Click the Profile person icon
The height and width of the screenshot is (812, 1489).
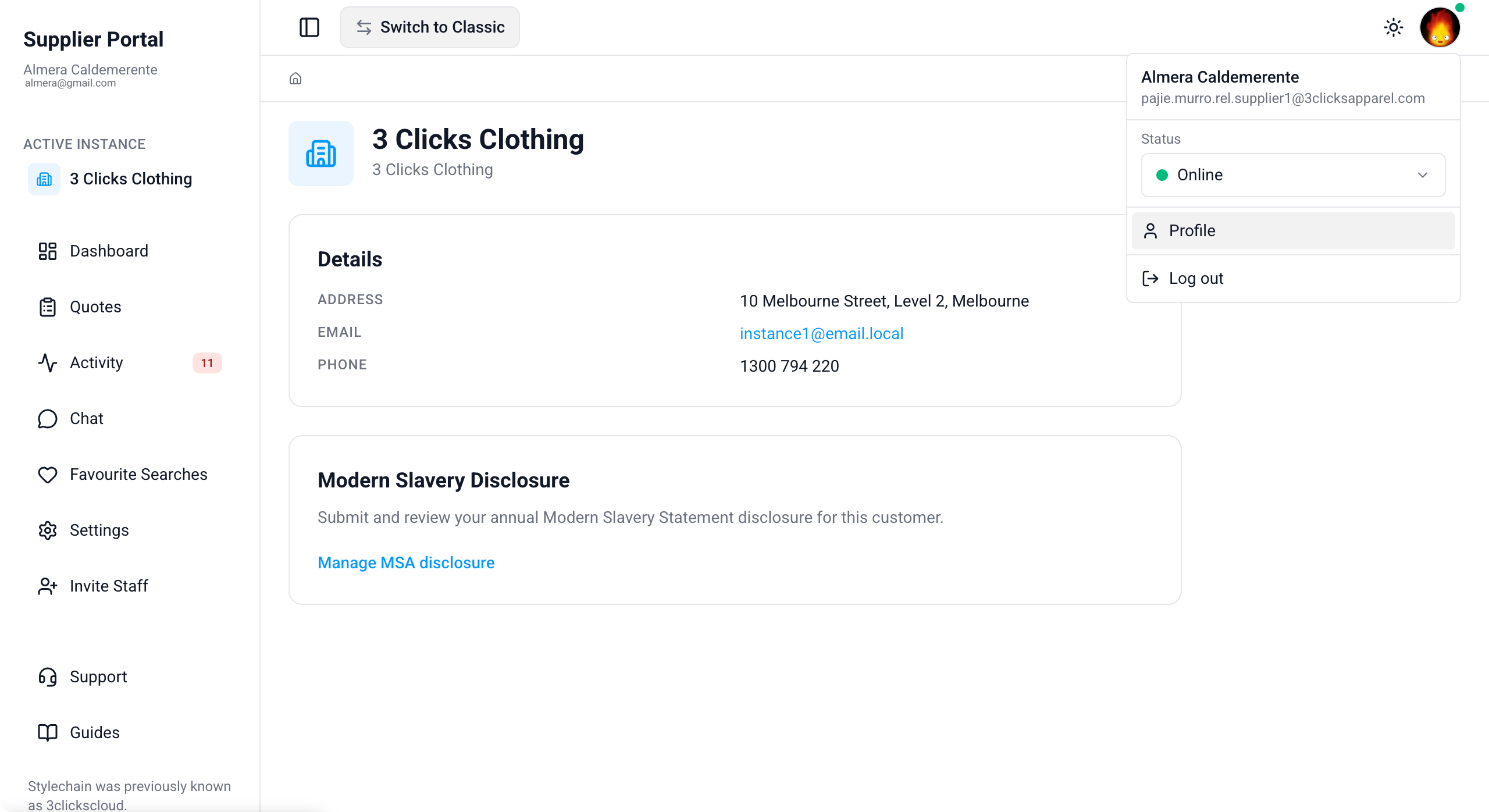coord(1150,231)
